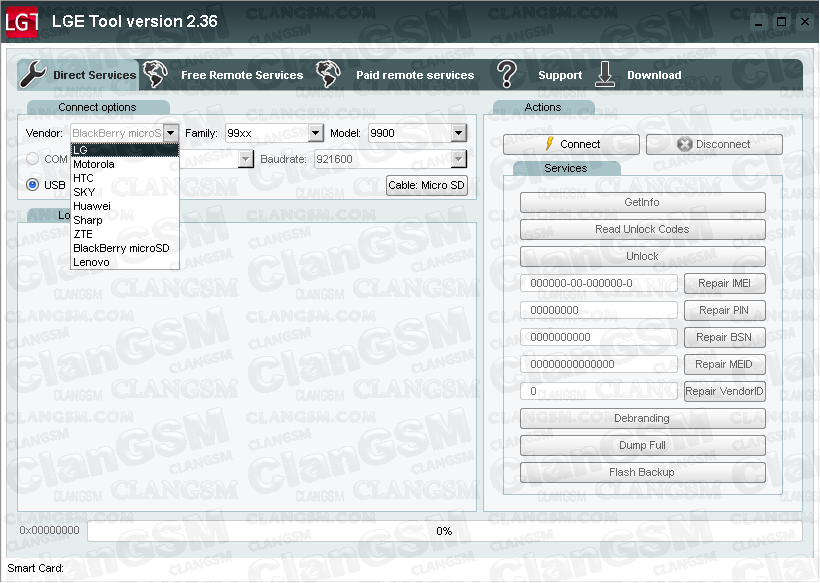Click the Disconnect button
This screenshot has width=820, height=583.
tap(714, 144)
